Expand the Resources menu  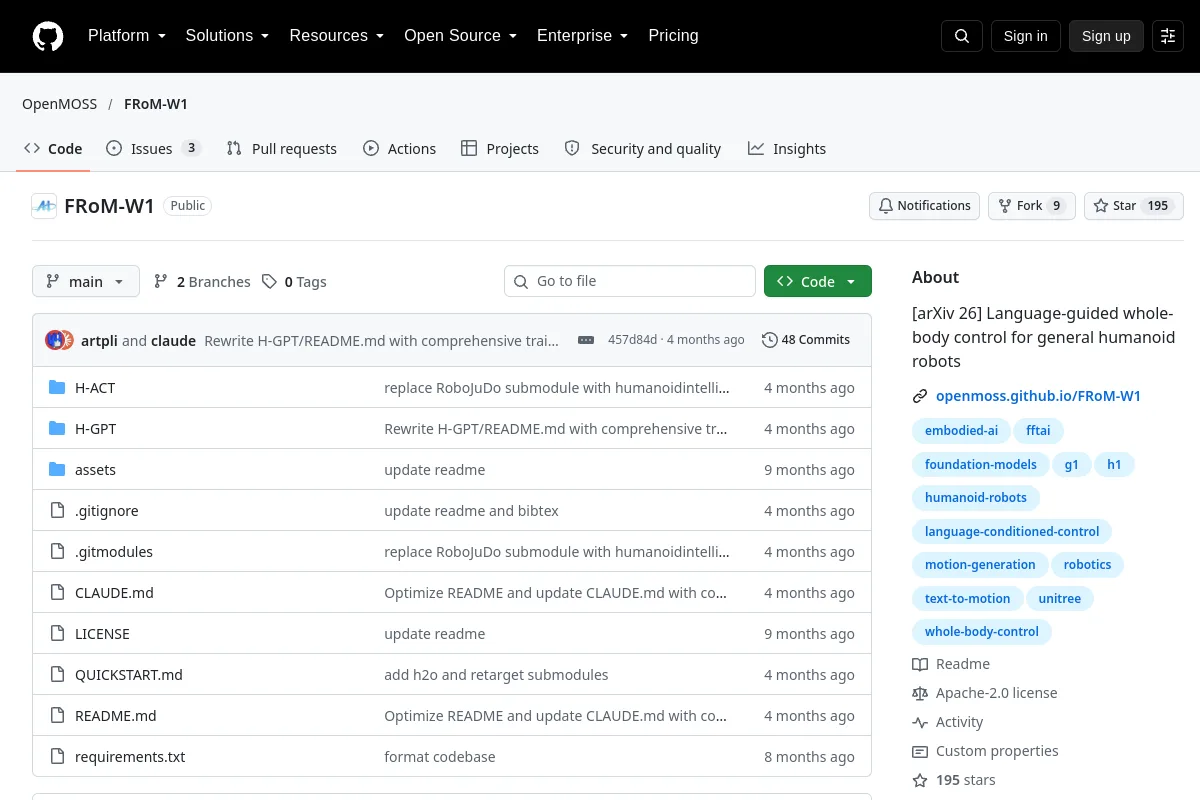(x=337, y=36)
